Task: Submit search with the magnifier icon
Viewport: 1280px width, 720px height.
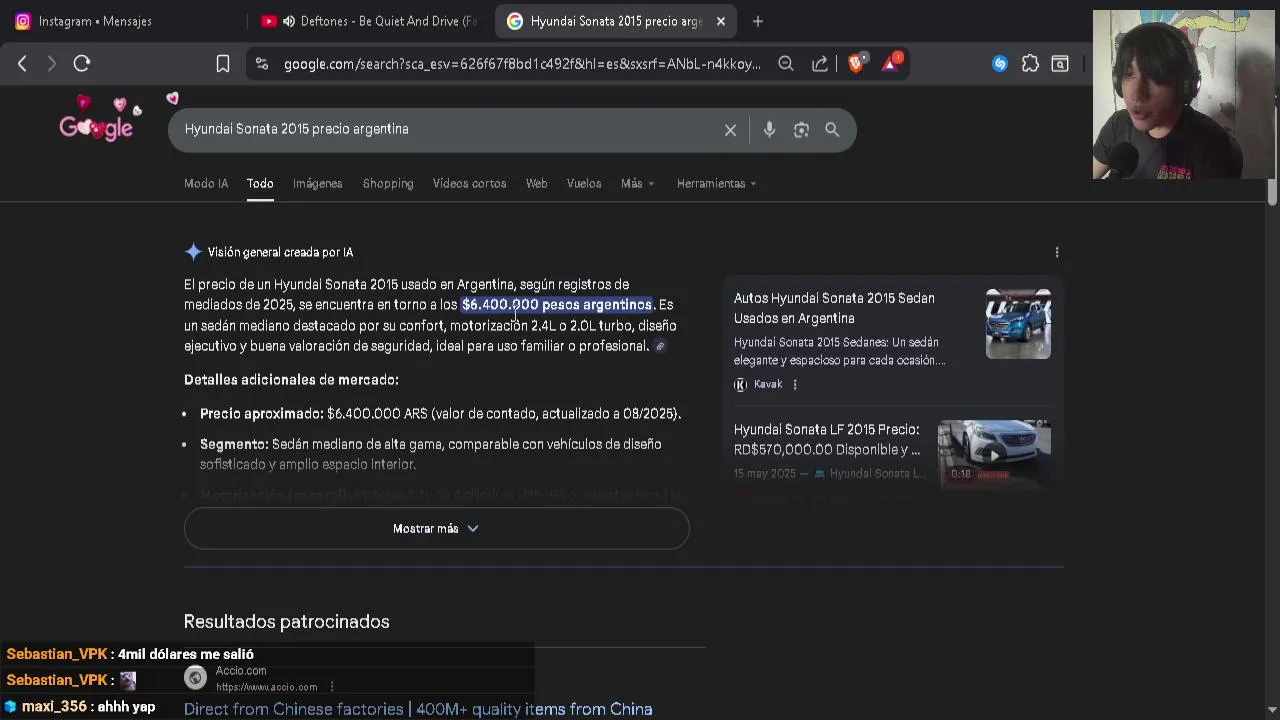Action: [x=832, y=130]
